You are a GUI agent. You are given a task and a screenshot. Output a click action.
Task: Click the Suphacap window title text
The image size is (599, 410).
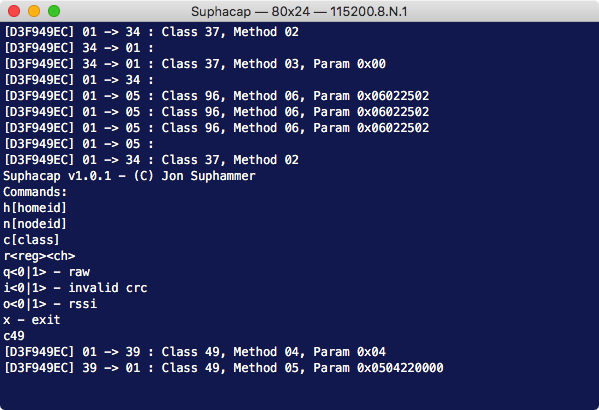click(x=299, y=11)
